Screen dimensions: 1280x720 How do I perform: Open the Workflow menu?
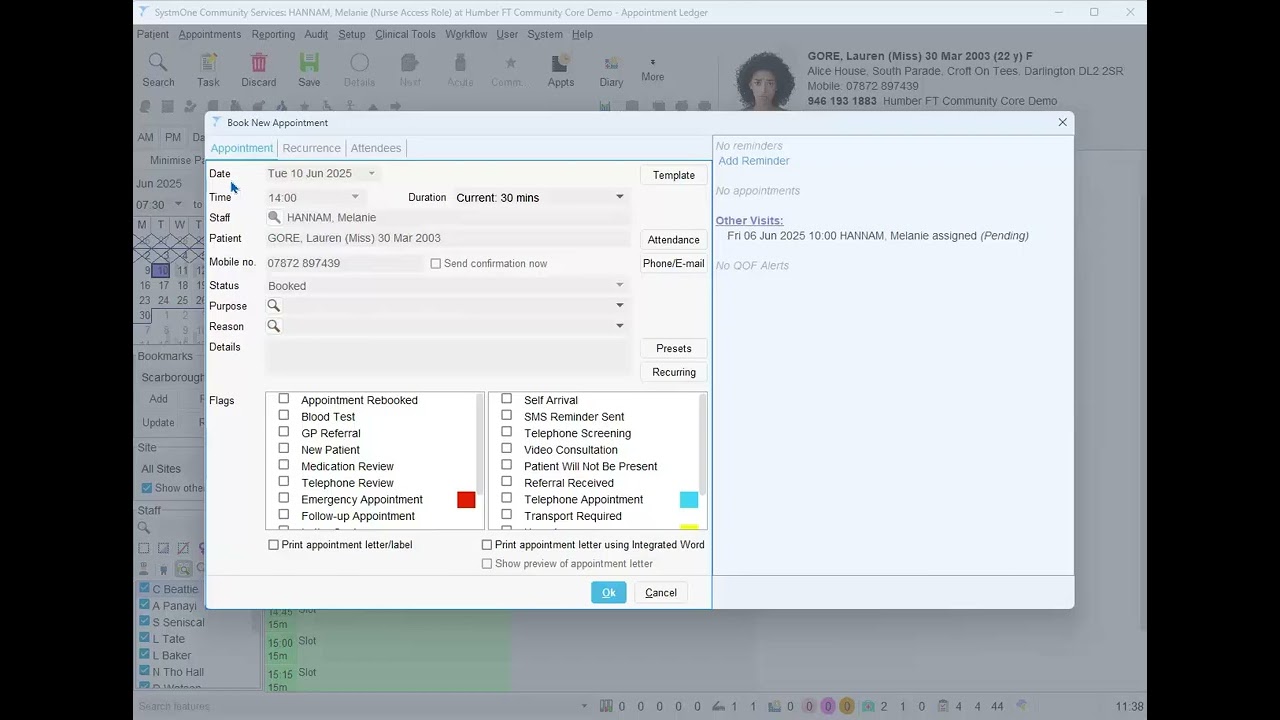[466, 34]
